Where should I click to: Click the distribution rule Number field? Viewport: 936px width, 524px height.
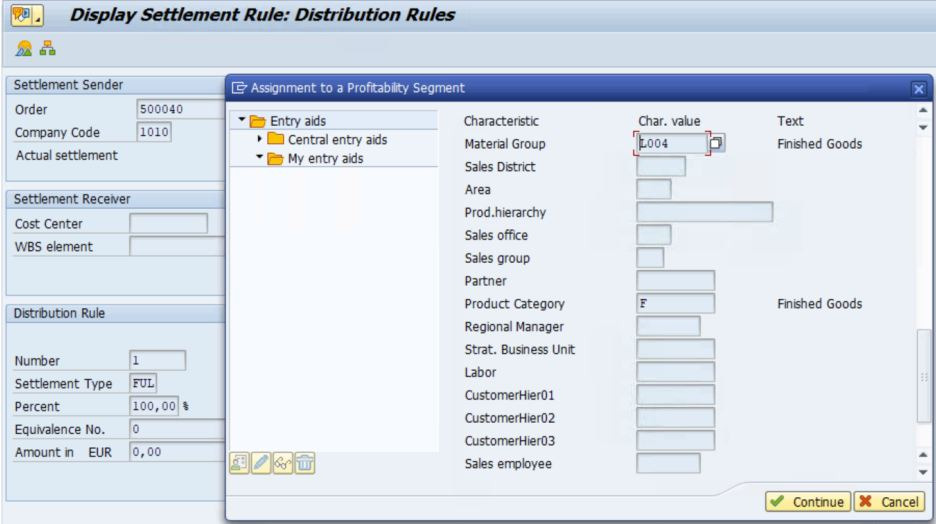pos(158,360)
